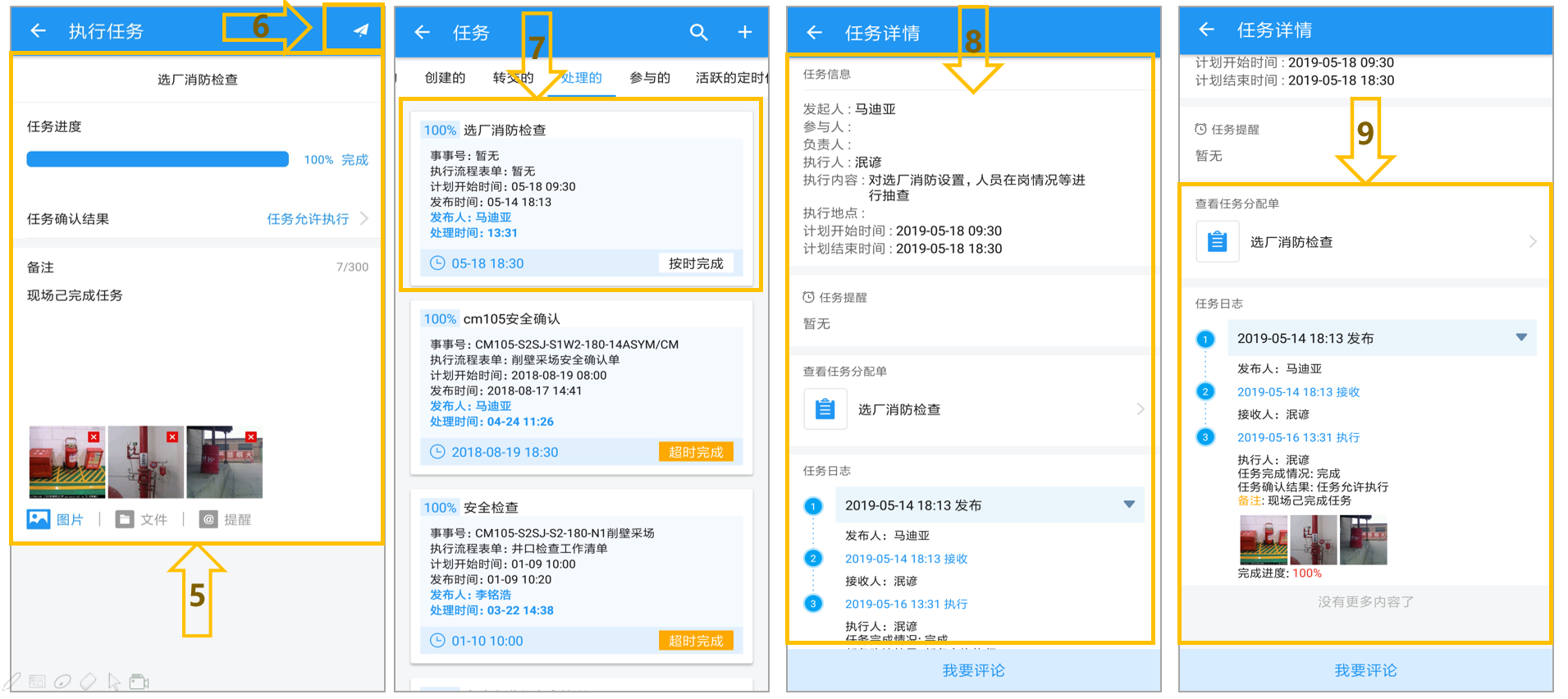Remove the first fire extinguisher photo

coord(94,436)
